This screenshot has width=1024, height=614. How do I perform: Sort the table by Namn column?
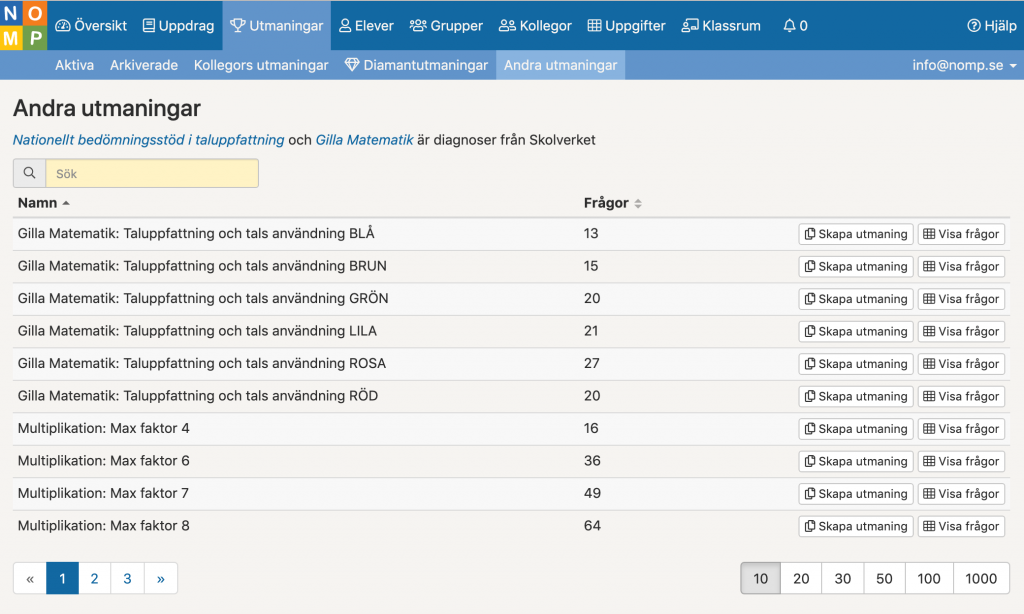point(44,203)
